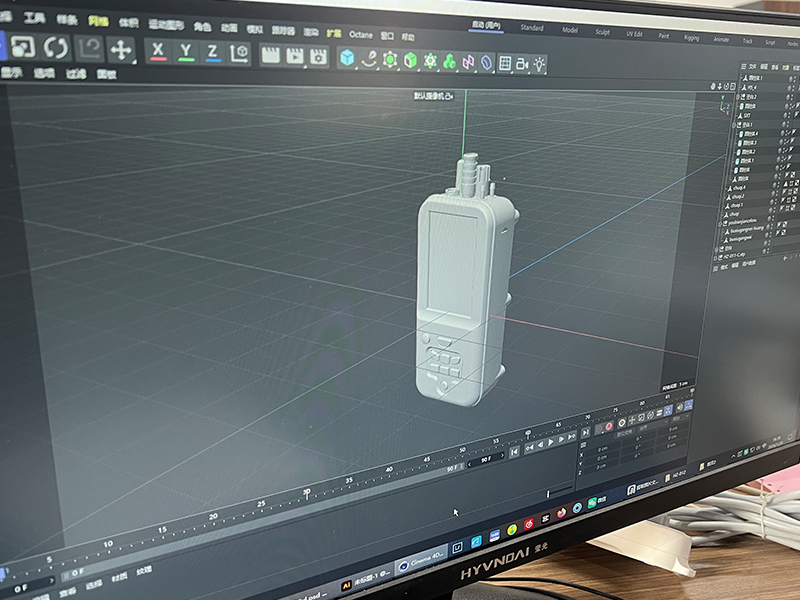This screenshot has width=800, height=600.
Task: Switch to the Sculpt layout tab
Action: click(x=602, y=31)
